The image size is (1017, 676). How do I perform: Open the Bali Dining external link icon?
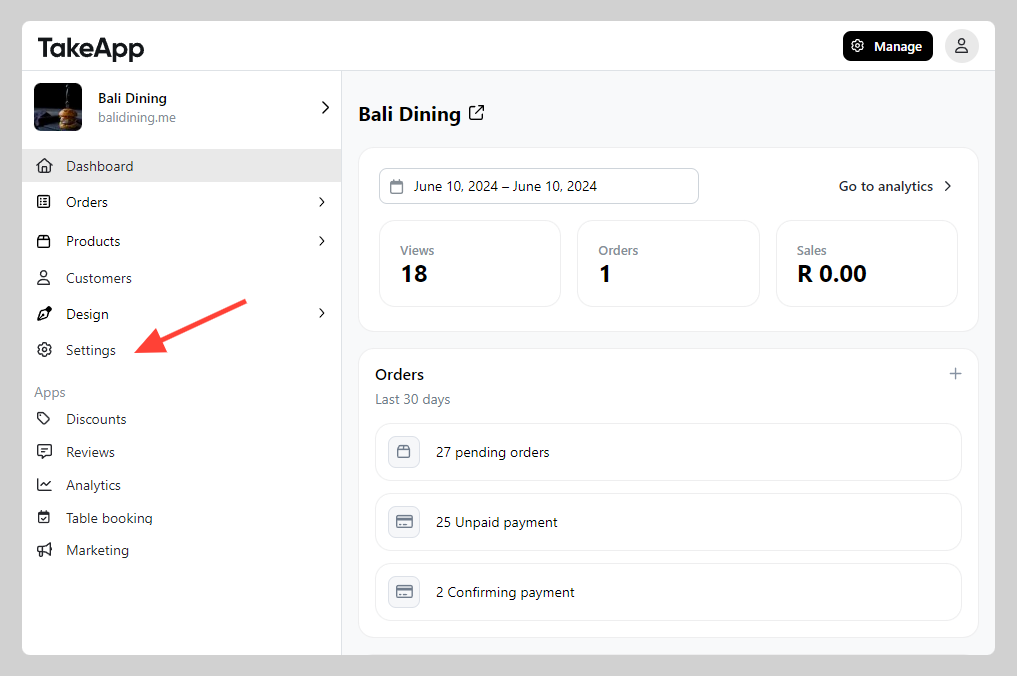click(476, 113)
